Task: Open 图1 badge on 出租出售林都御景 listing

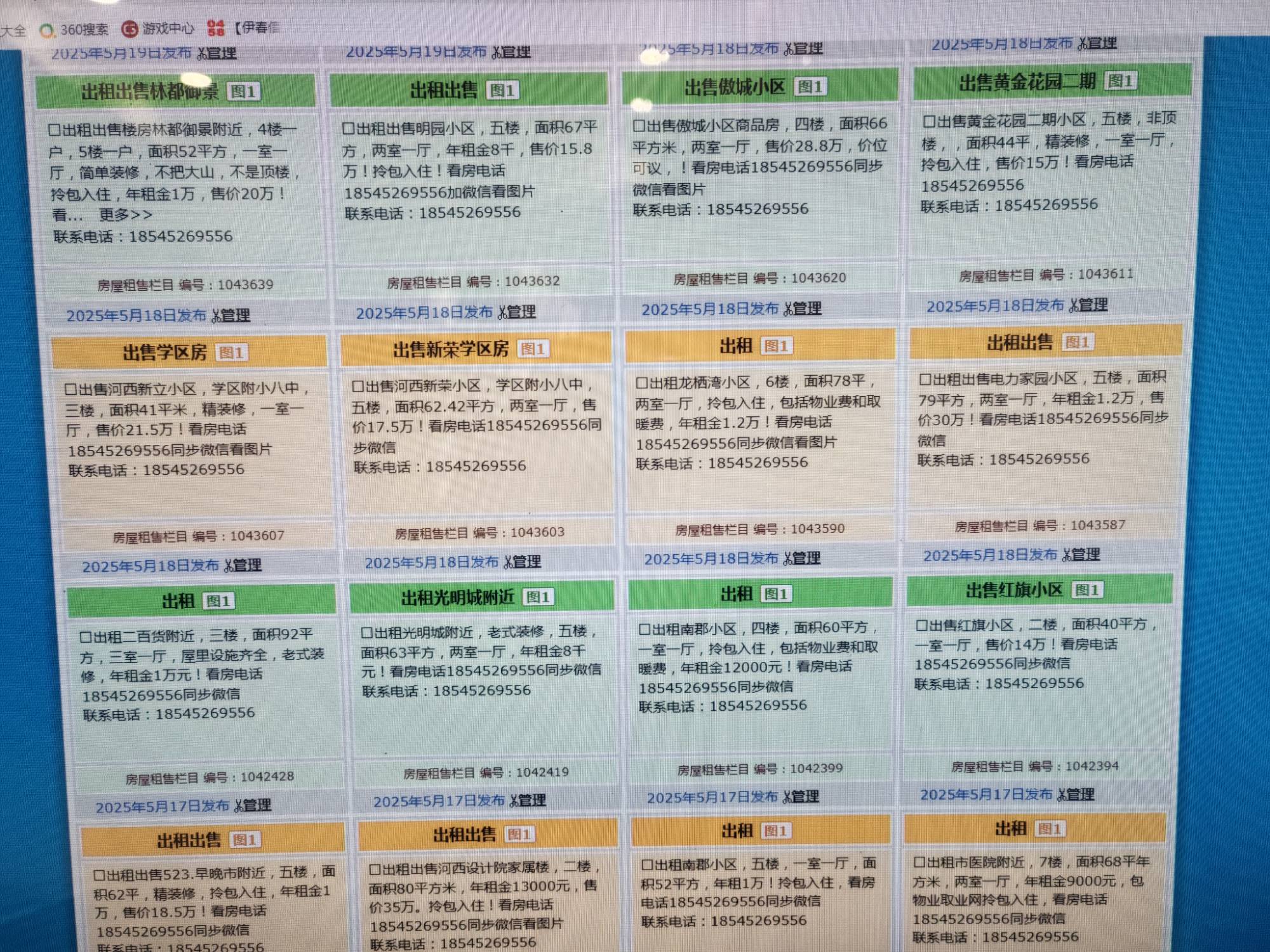Action: [x=244, y=92]
